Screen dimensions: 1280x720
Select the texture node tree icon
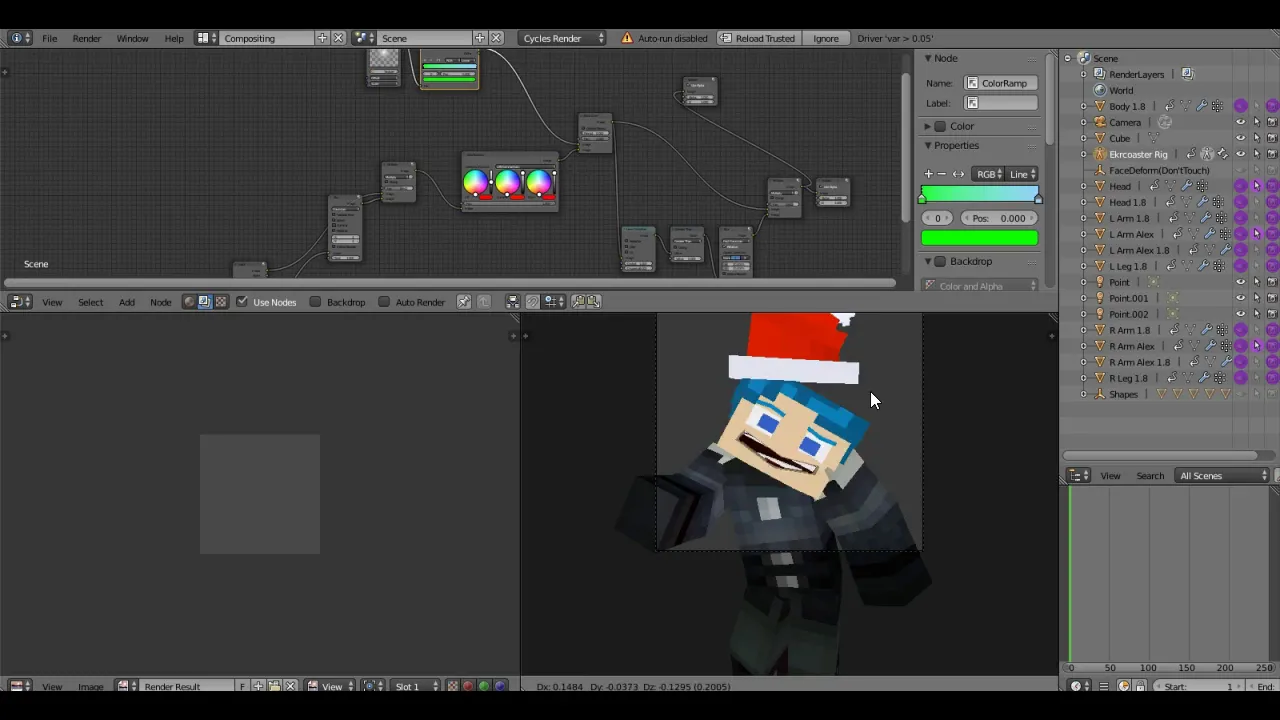coord(221,302)
